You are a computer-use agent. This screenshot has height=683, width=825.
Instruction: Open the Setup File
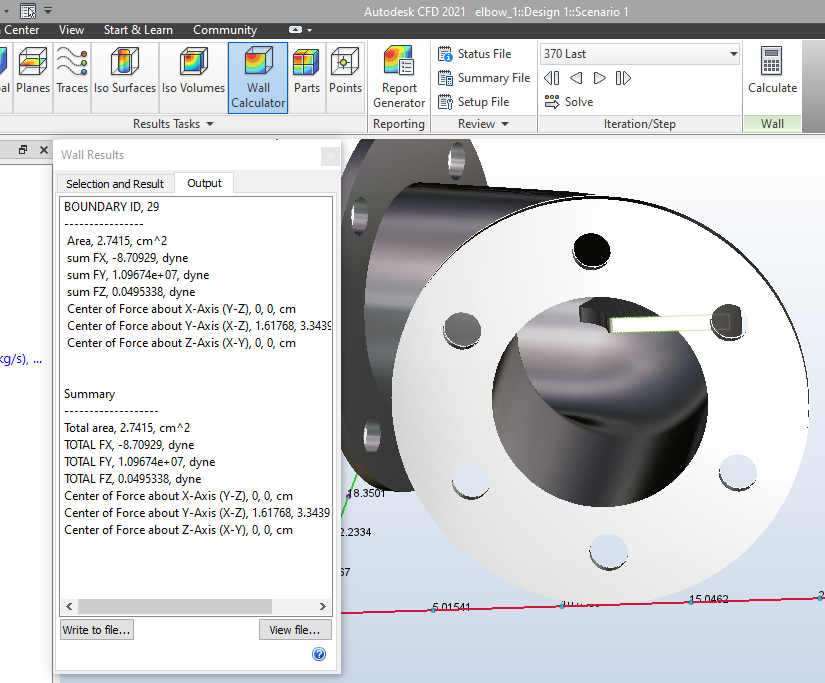pos(474,102)
